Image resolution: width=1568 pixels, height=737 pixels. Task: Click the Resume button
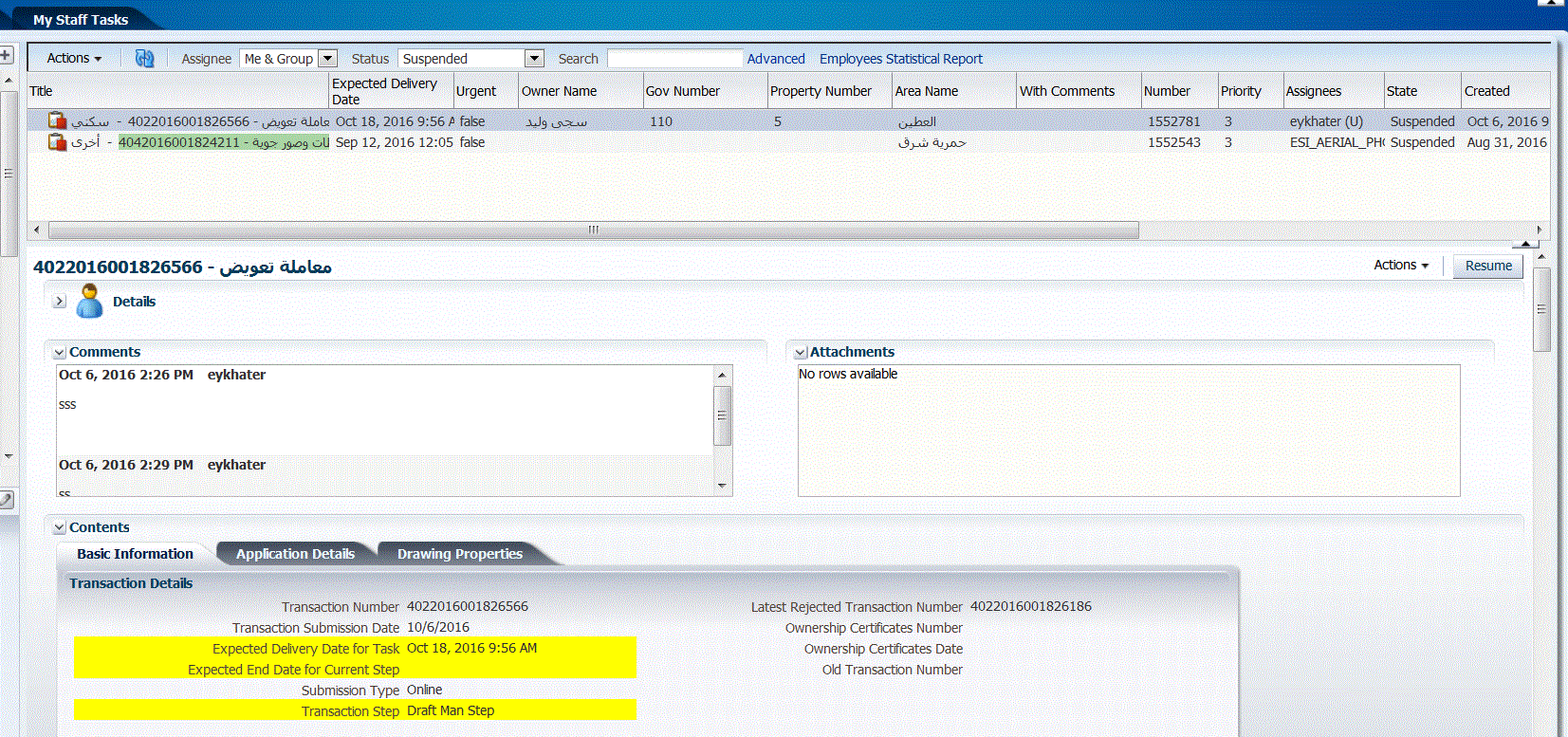point(1488,266)
